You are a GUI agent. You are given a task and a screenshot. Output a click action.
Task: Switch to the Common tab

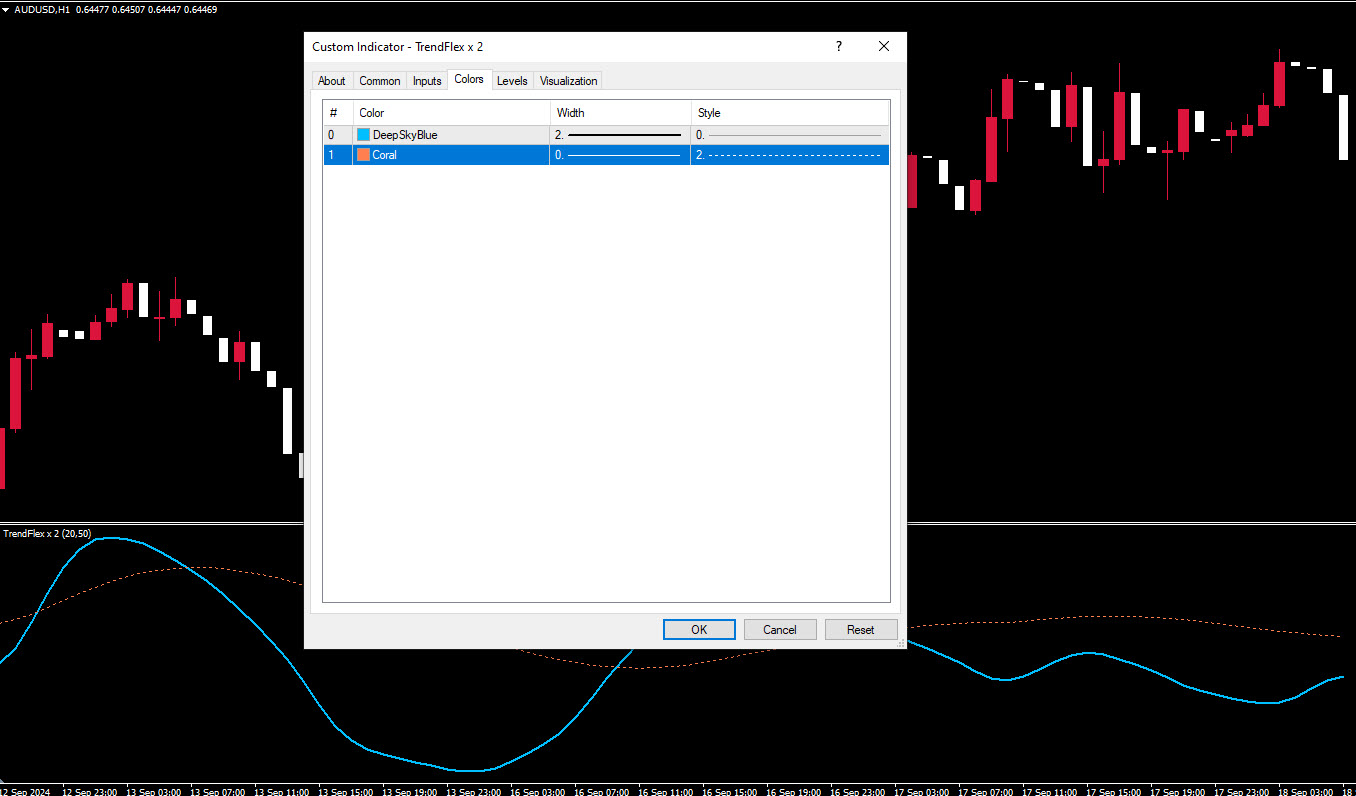pyautogui.click(x=380, y=81)
